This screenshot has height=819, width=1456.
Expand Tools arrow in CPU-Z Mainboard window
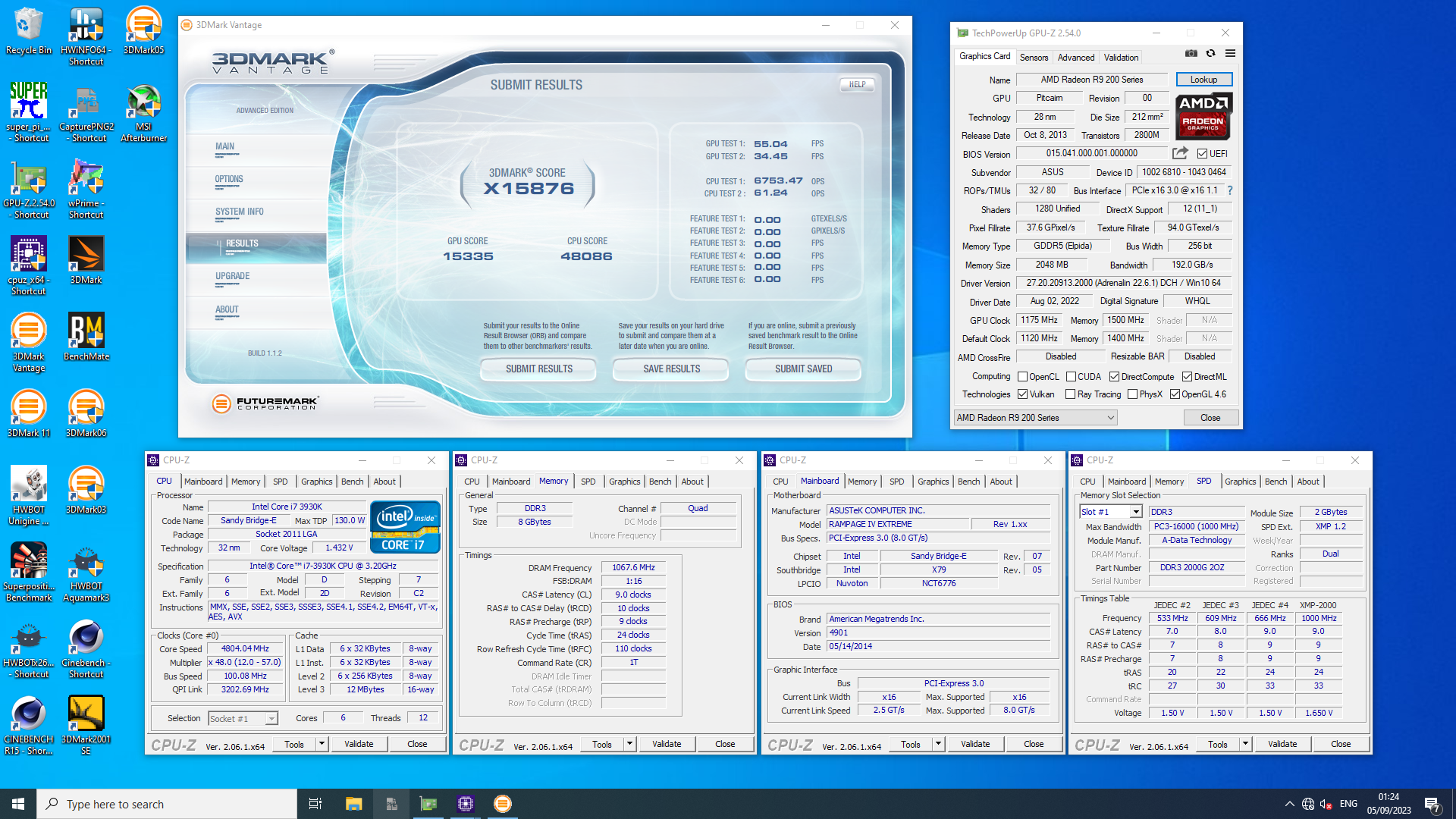click(x=938, y=744)
